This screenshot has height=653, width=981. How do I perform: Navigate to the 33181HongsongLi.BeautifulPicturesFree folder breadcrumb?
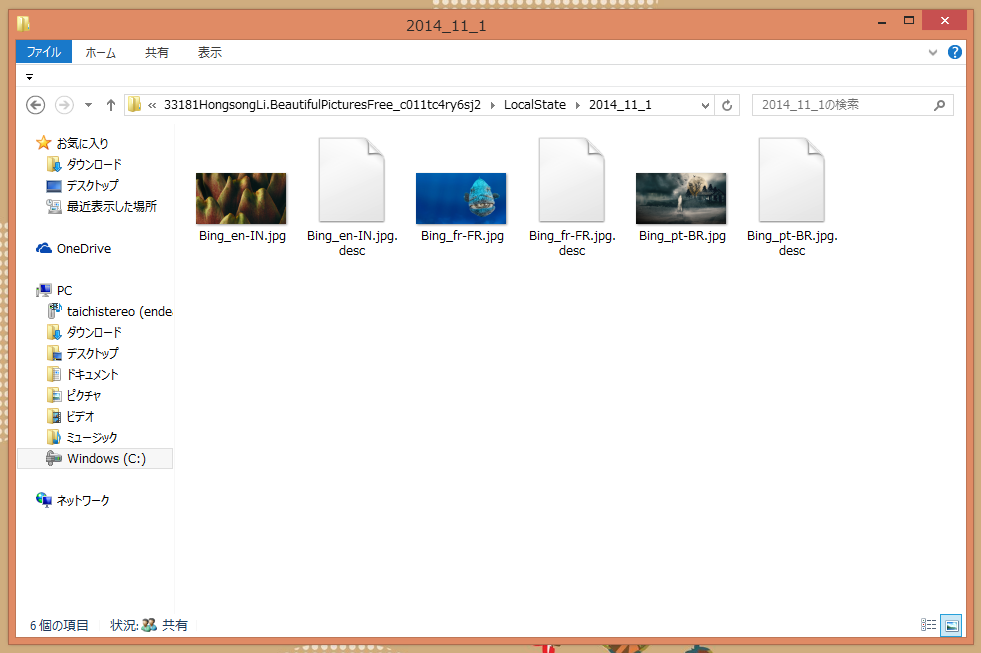322,104
